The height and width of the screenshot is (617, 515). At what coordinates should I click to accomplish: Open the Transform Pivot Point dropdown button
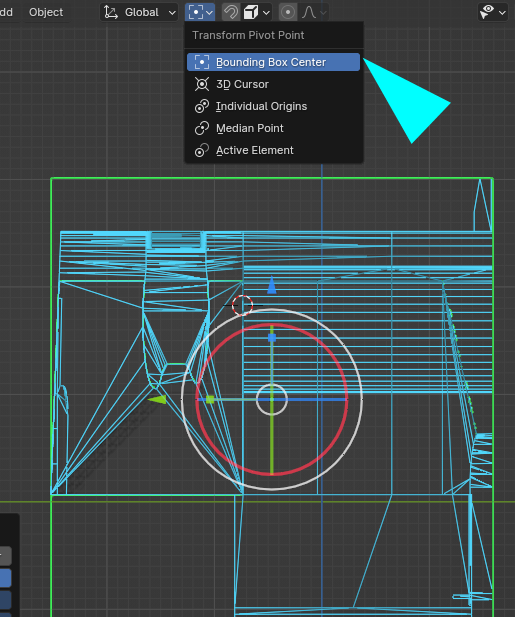[x=200, y=13]
